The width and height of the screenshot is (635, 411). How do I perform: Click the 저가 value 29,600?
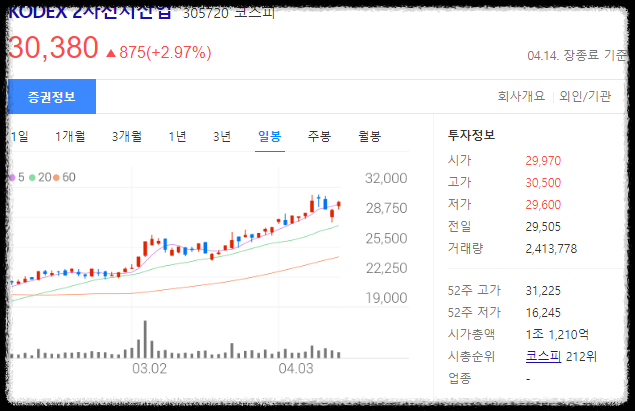(x=543, y=204)
